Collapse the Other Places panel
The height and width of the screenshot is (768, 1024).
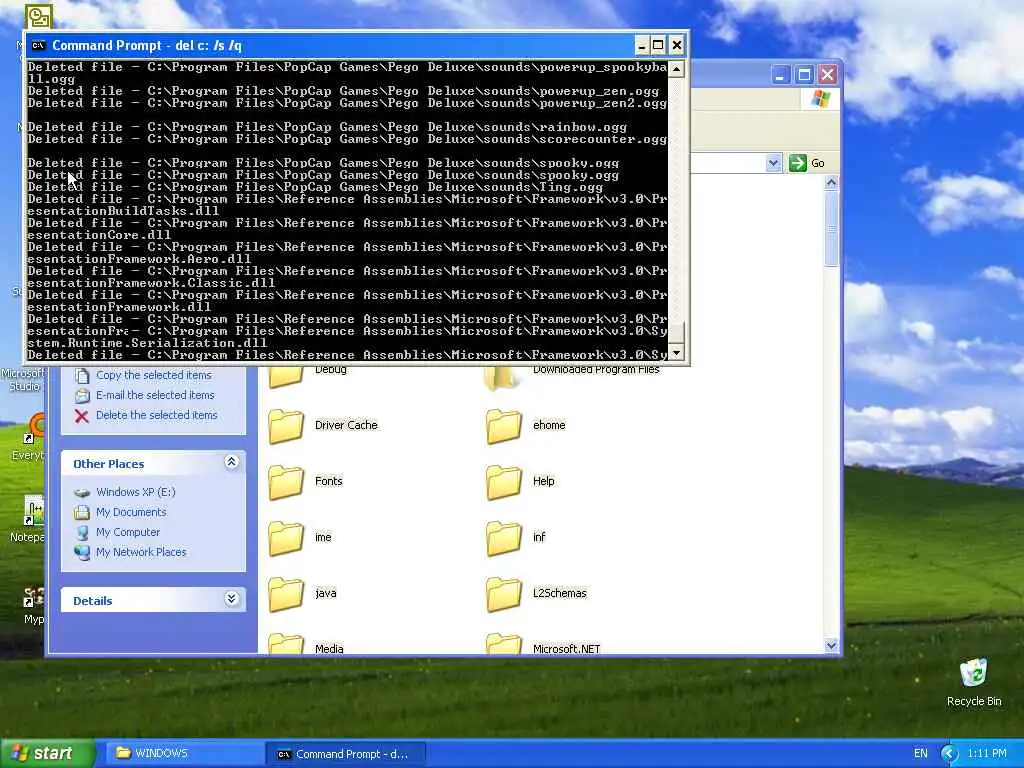231,462
